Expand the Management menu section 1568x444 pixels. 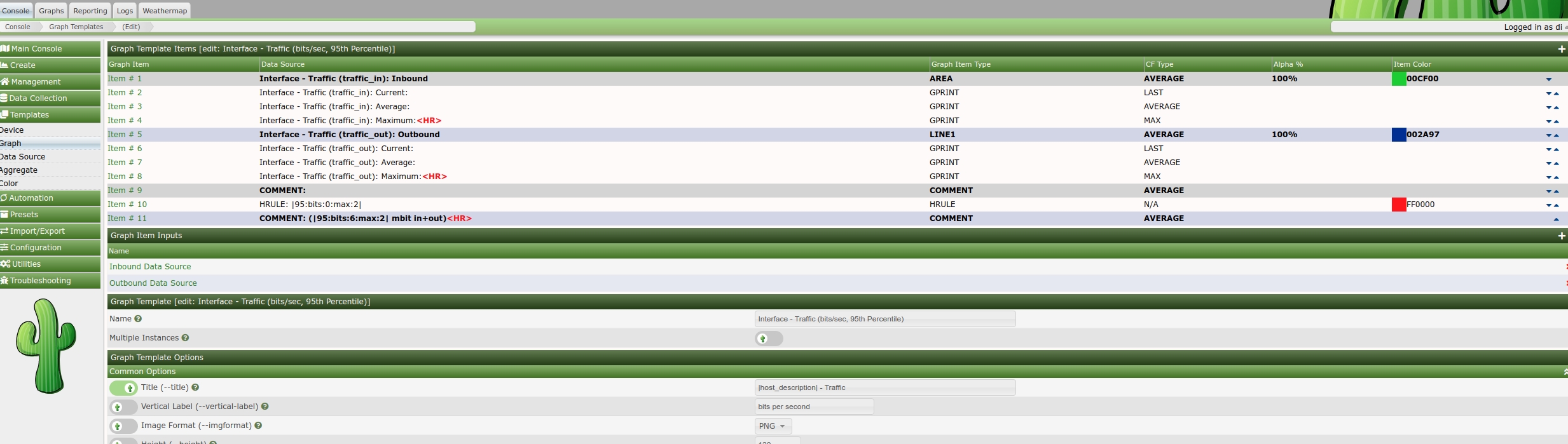click(x=50, y=82)
